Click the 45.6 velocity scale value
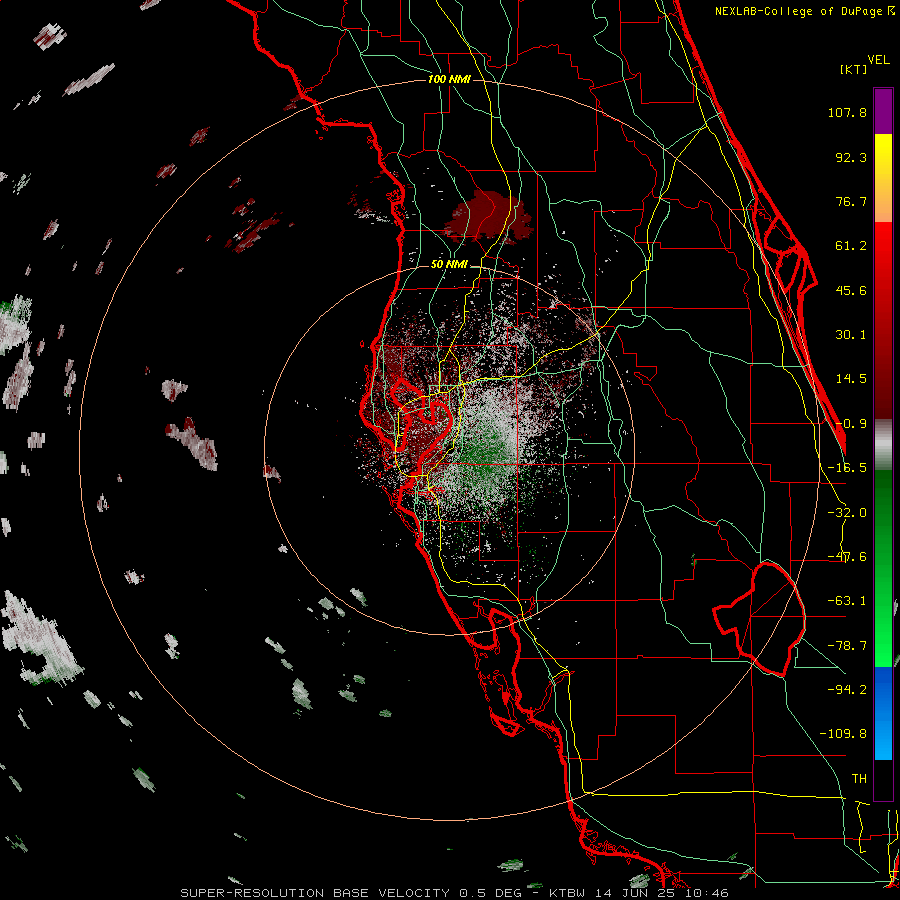Viewport: 900px width, 900px height. 851,290
